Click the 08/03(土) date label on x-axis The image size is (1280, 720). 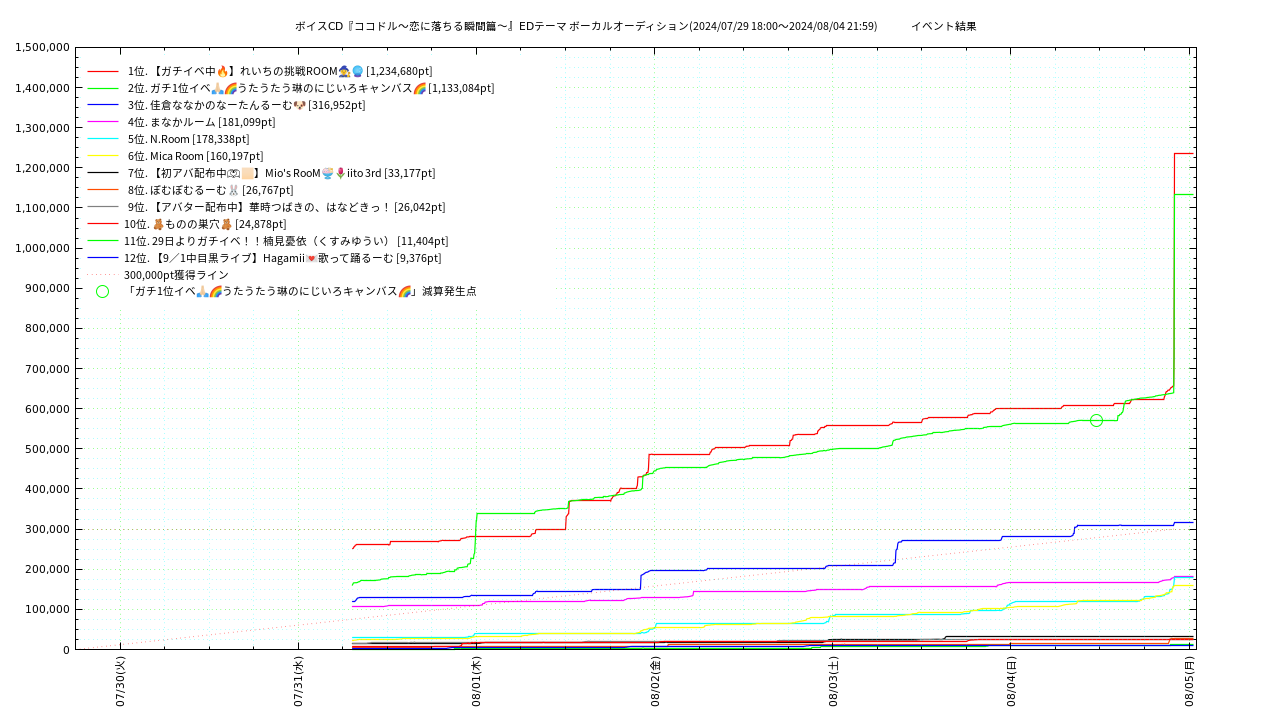[833, 682]
